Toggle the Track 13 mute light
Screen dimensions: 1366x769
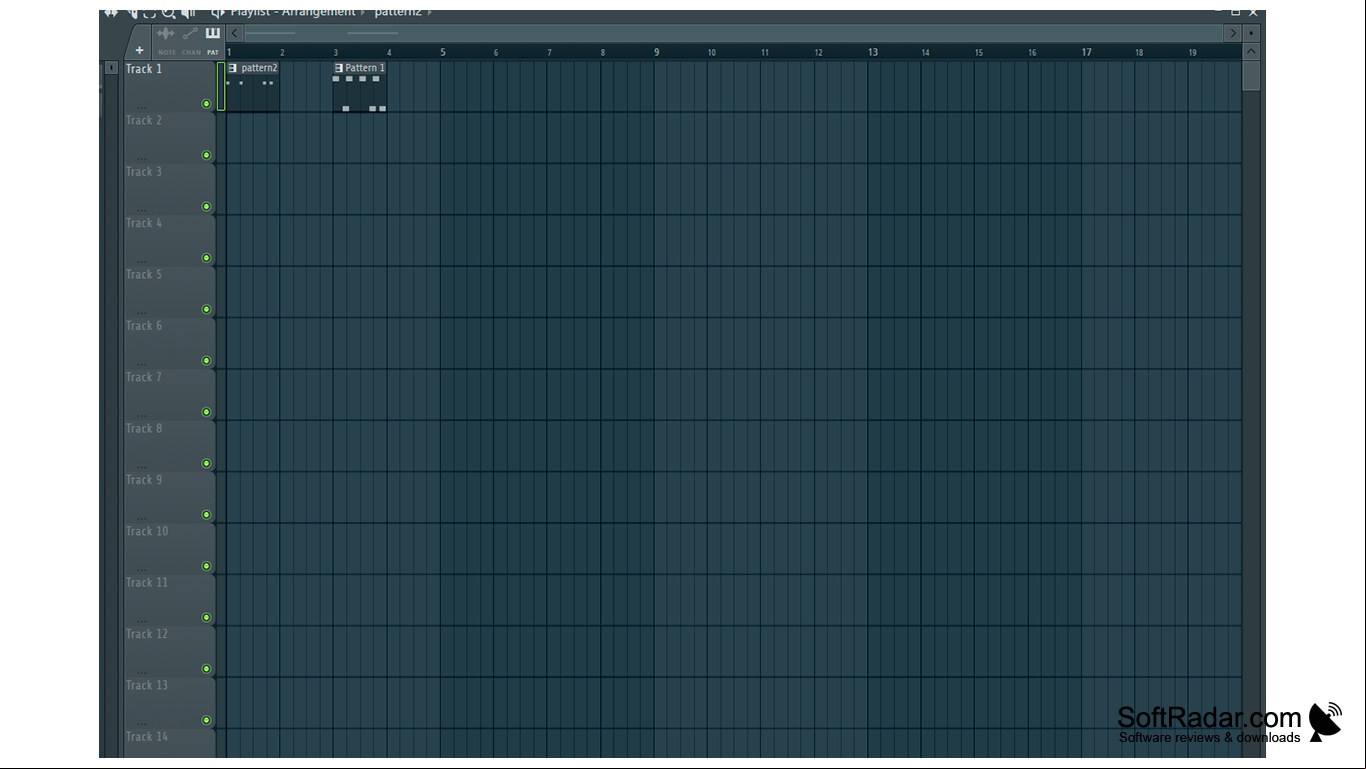pos(207,720)
